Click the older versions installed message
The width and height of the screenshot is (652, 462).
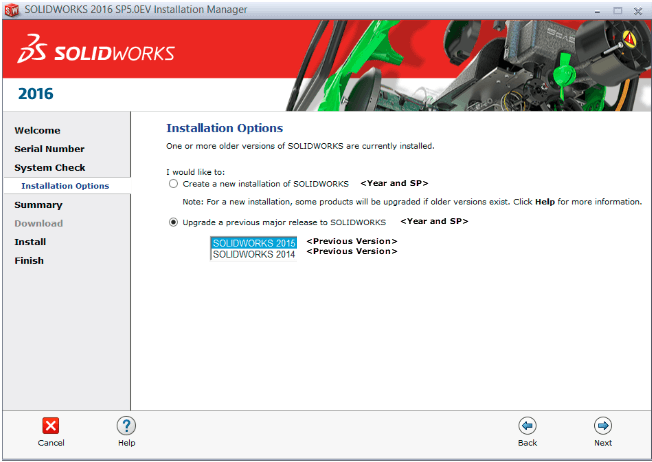[300, 146]
